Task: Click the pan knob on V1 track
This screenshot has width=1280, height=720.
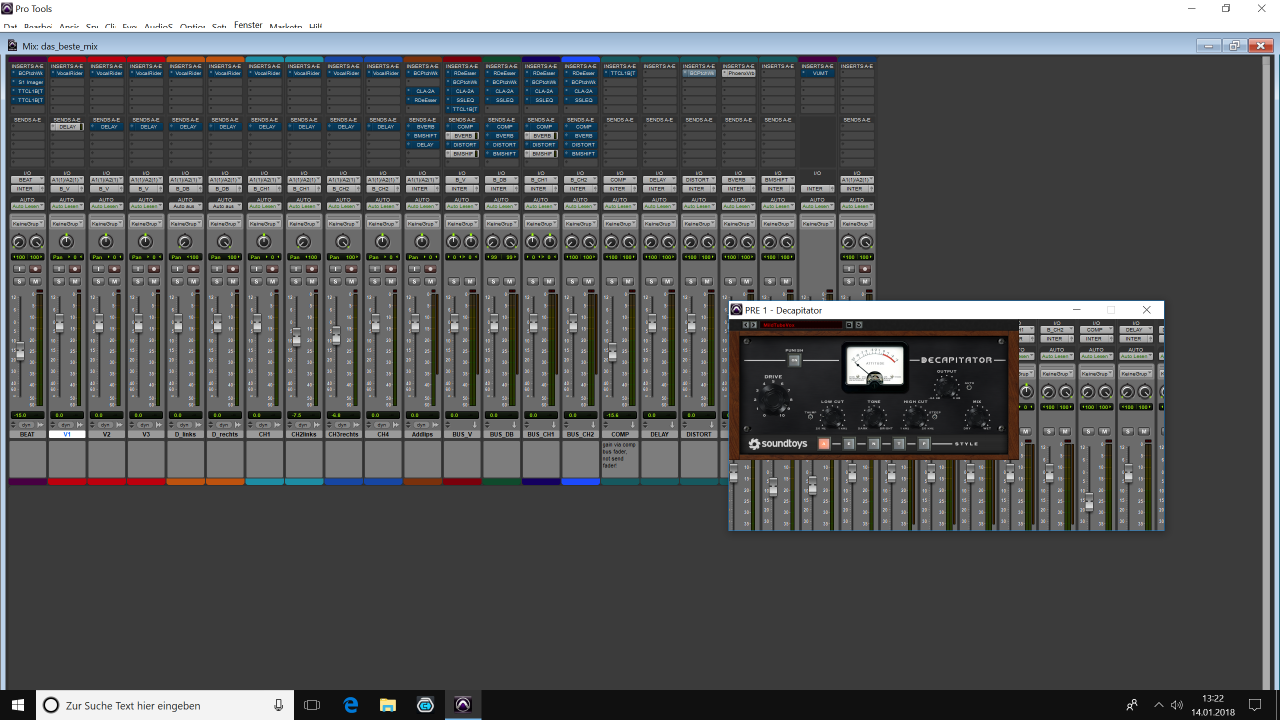Action: [x=66, y=242]
